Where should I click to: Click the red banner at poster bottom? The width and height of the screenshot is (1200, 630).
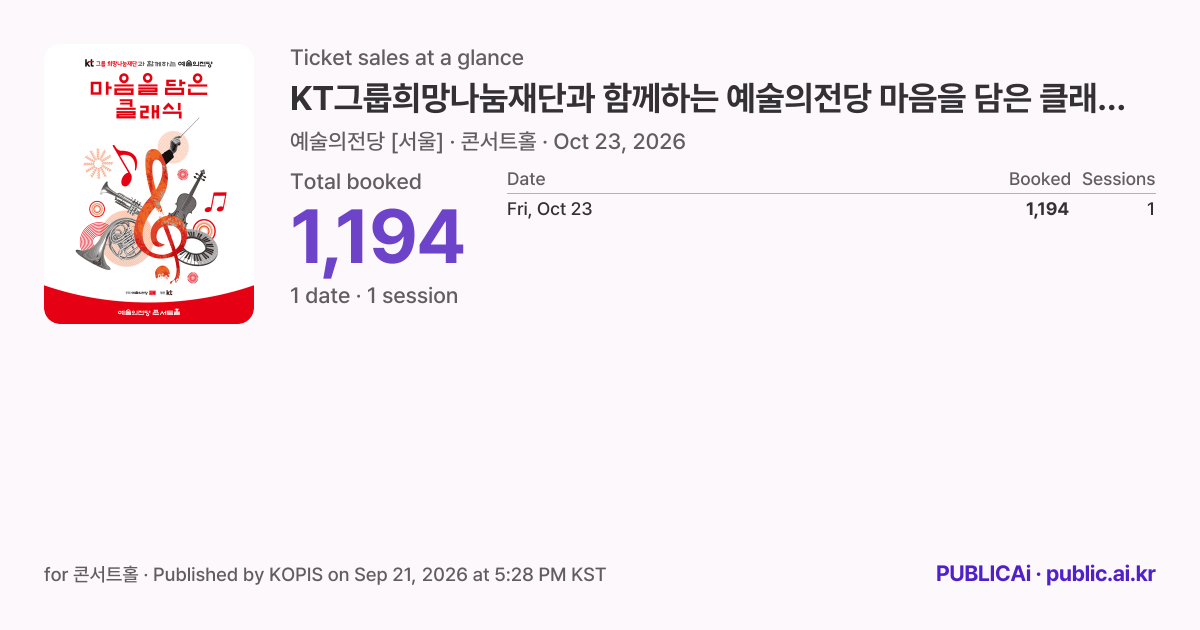tap(149, 306)
